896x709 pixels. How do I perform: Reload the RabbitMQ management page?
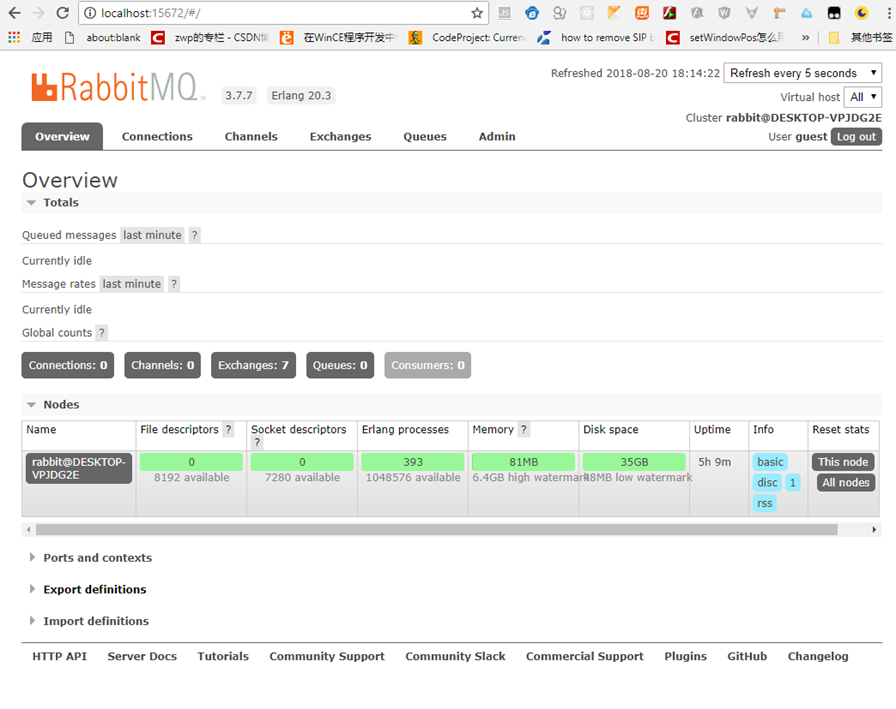coord(63,13)
